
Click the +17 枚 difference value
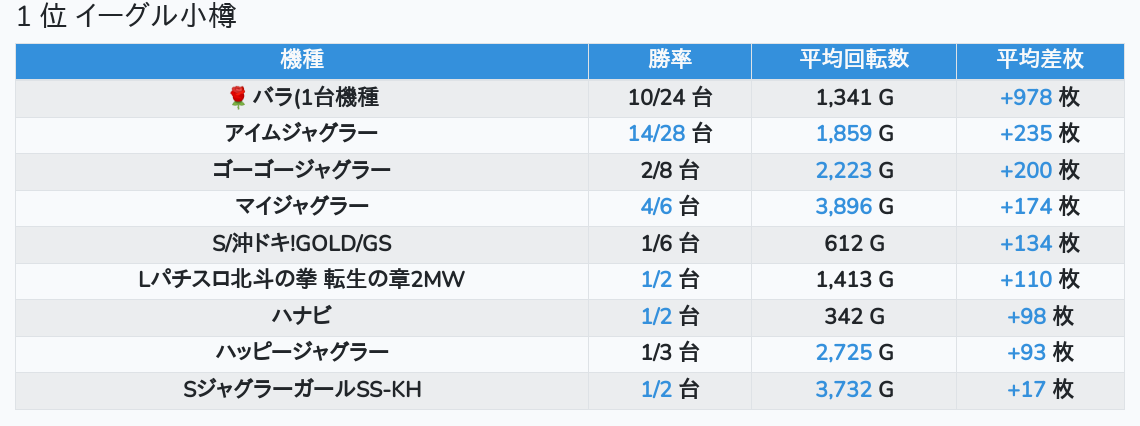tap(1040, 390)
